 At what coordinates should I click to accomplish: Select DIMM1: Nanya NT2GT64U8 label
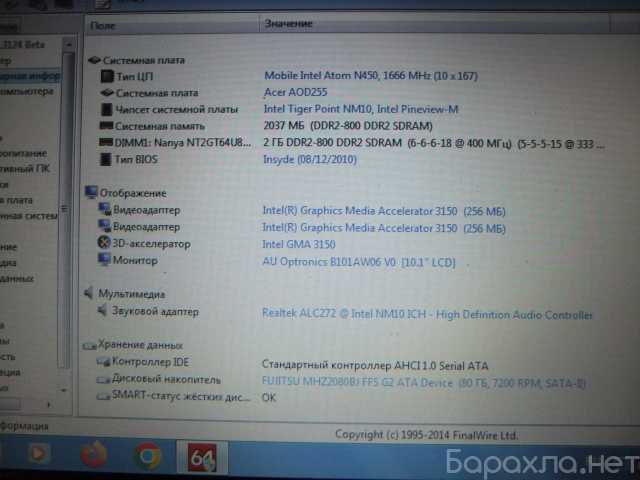[182, 142]
